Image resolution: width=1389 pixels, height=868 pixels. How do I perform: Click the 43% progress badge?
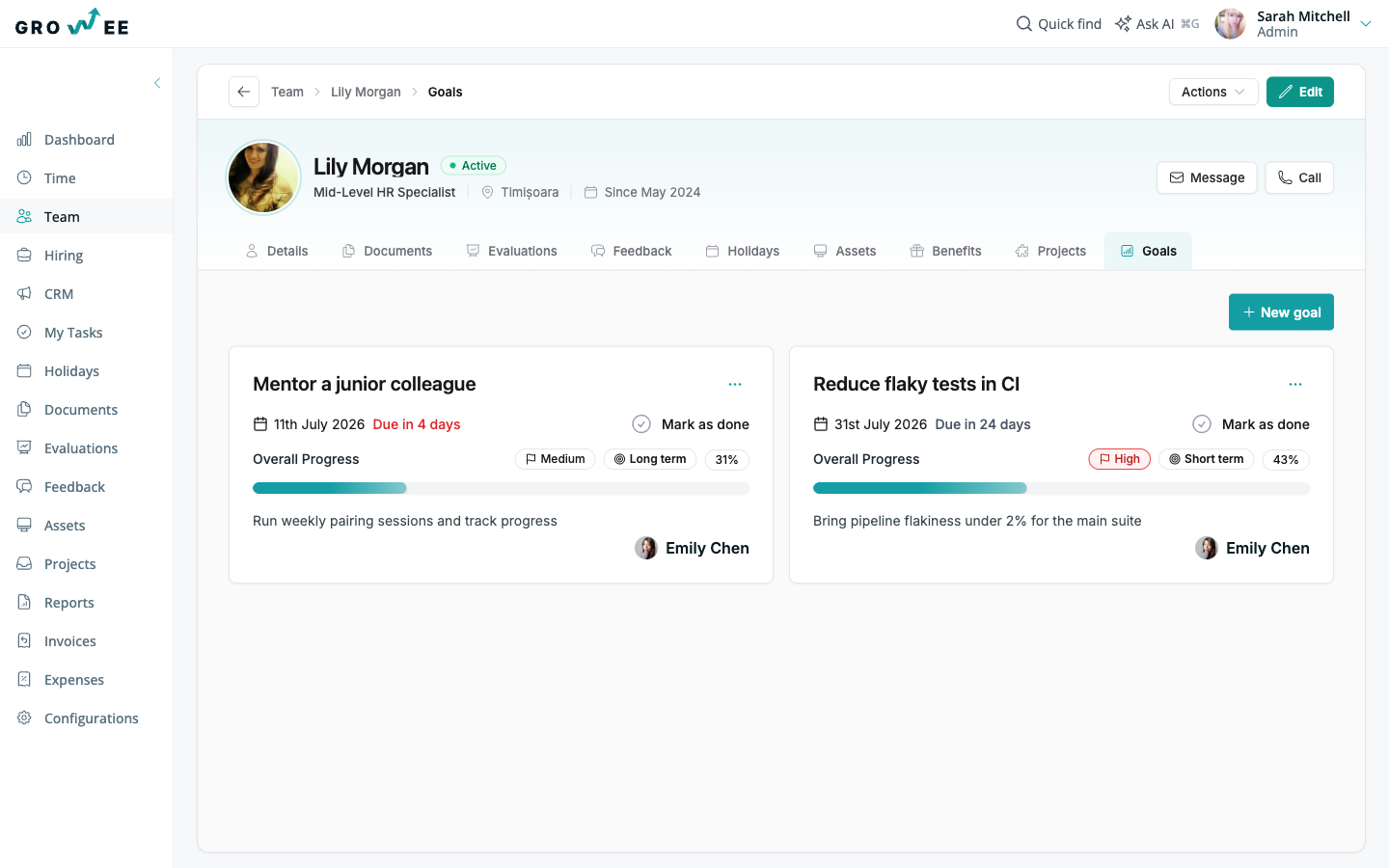(x=1286, y=460)
